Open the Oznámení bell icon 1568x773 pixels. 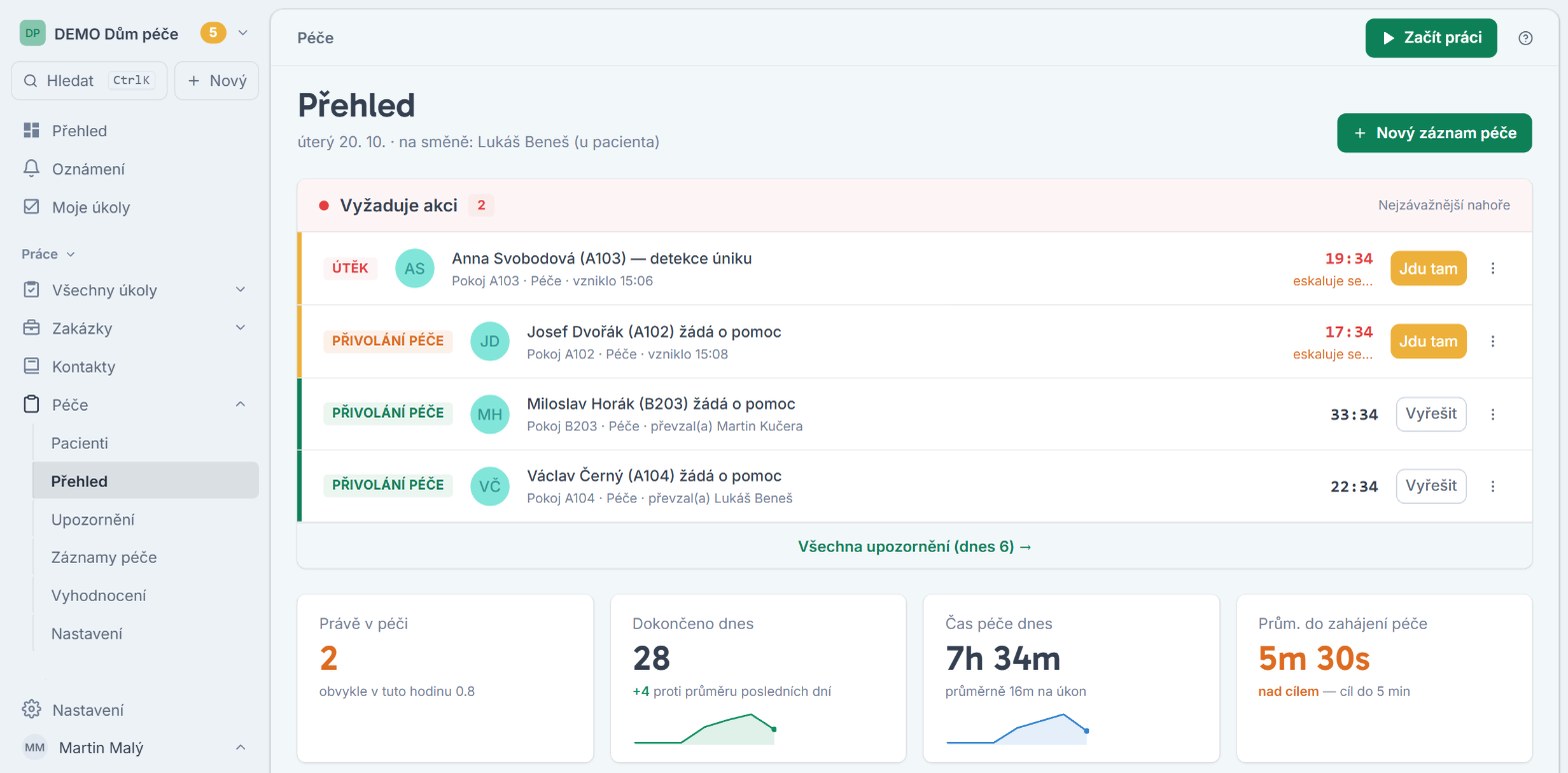(x=31, y=169)
